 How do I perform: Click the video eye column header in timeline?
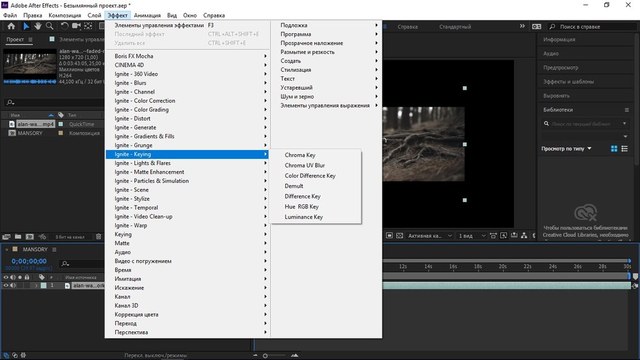(6, 277)
